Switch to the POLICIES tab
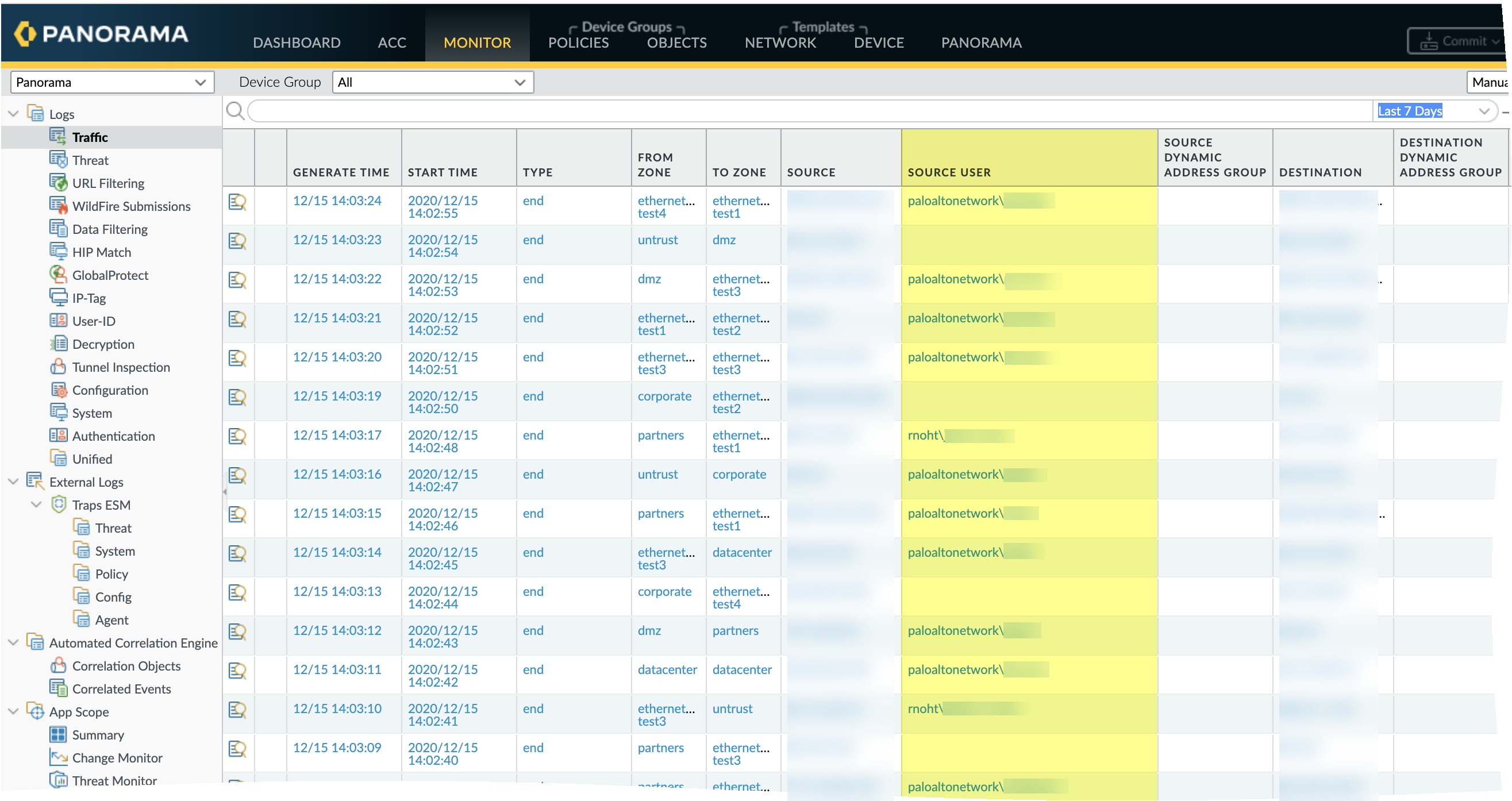 (x=578, y=43)
